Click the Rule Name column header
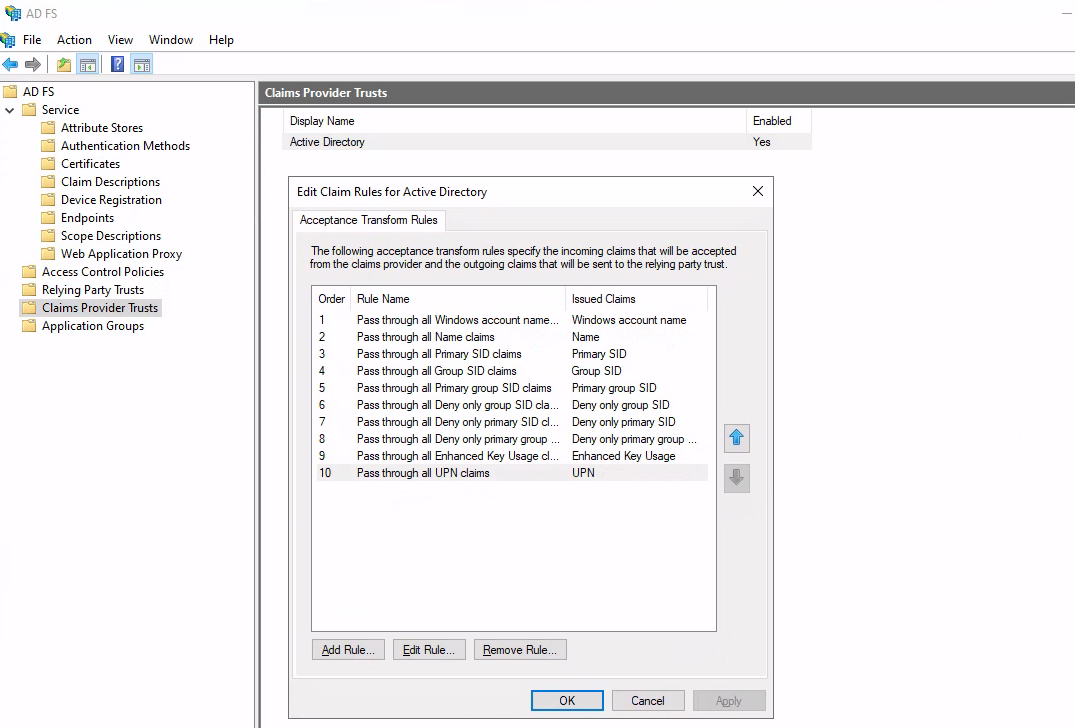1075x728 pixels. 458,299
